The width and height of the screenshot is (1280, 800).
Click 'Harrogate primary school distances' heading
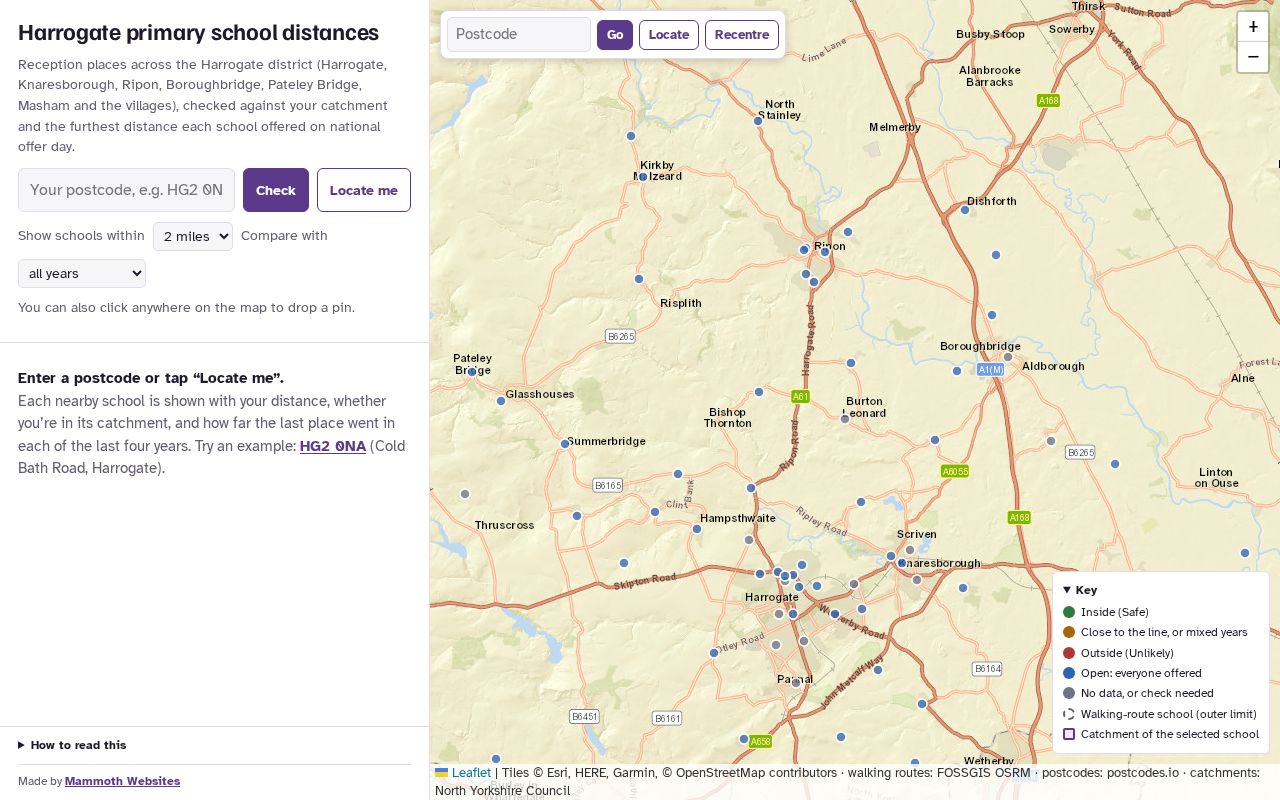198,32
